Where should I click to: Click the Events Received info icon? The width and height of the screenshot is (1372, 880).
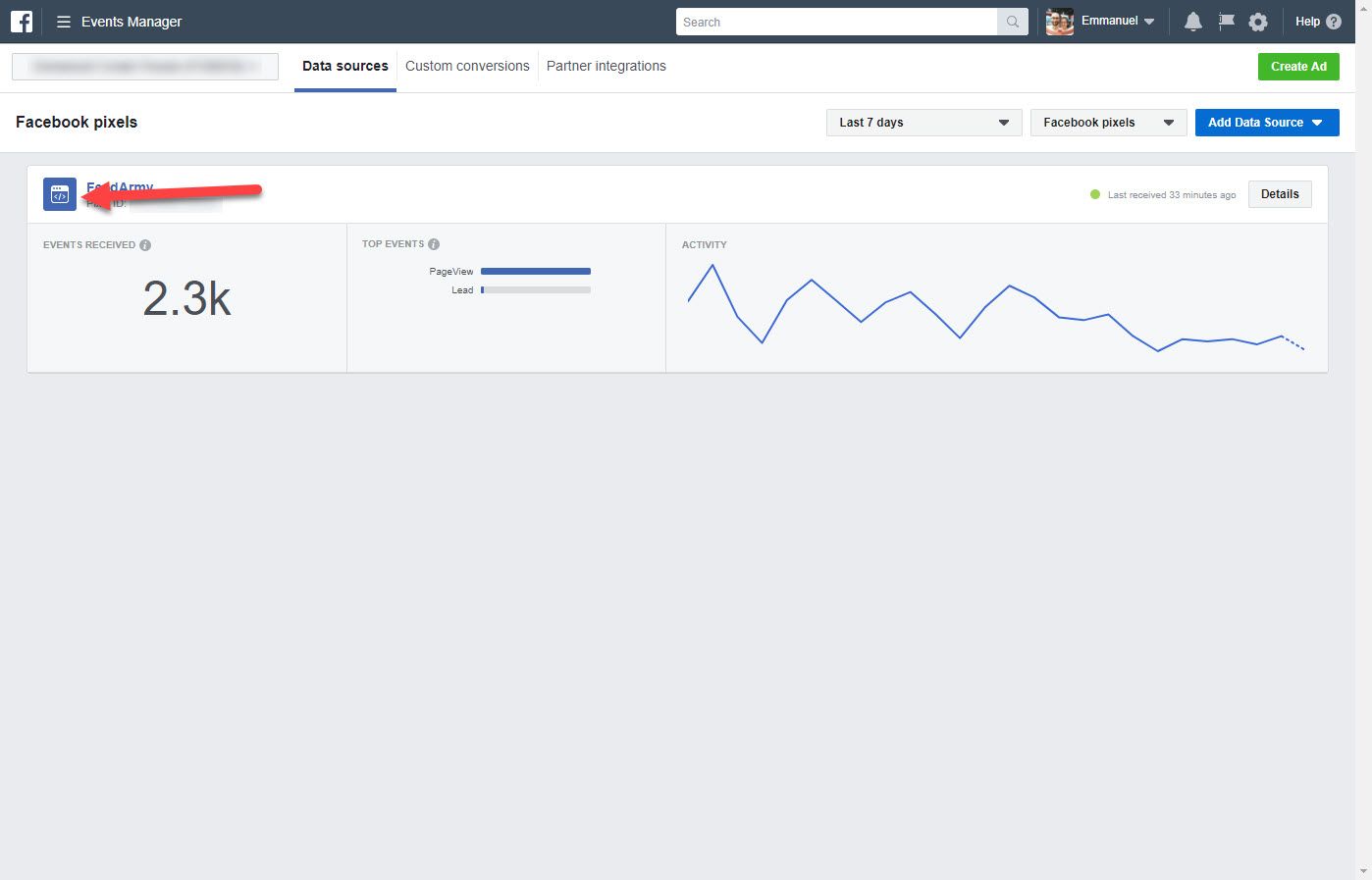[145, 244]
